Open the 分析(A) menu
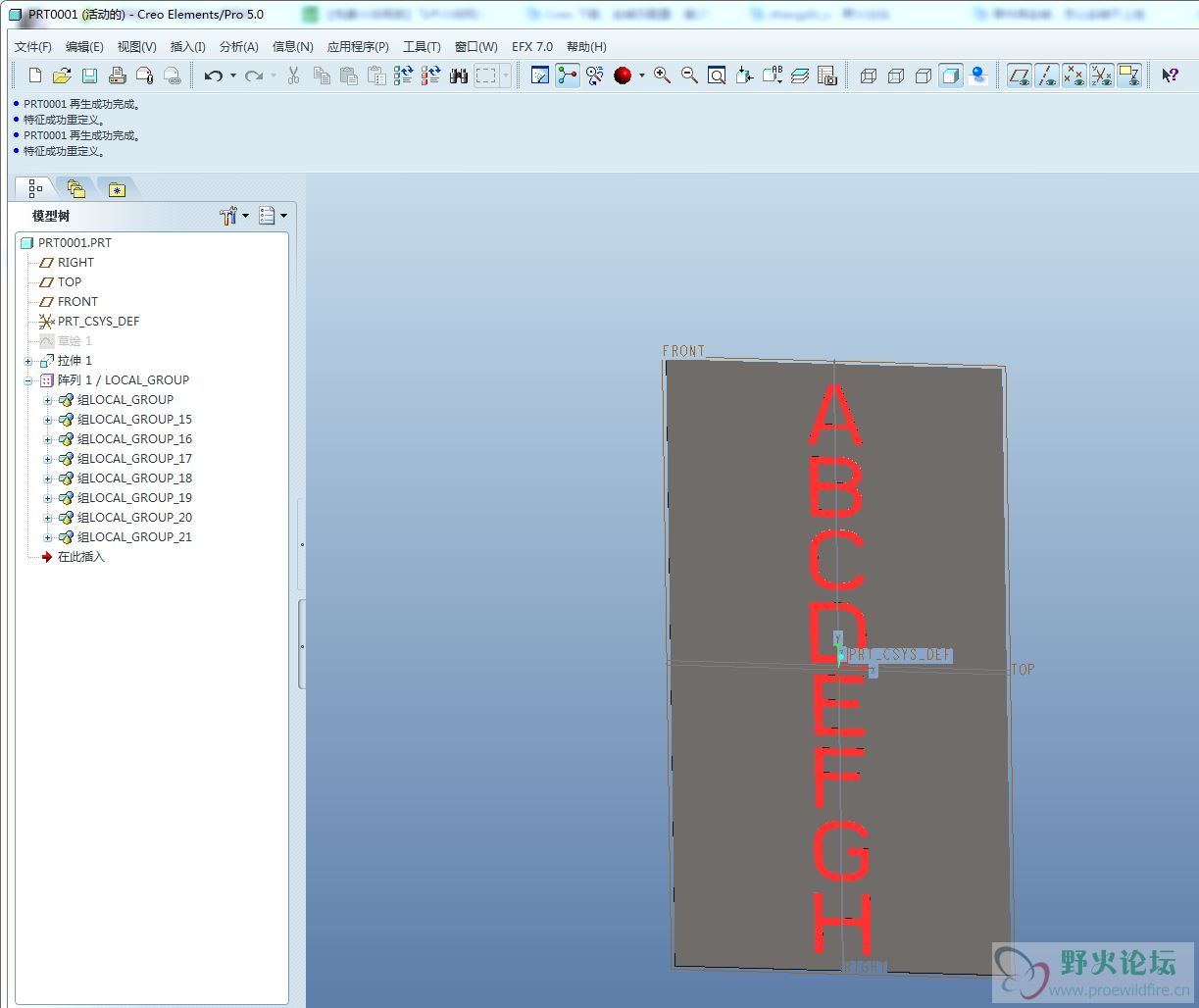The image size is (1199, 1008). pos(239,47)
